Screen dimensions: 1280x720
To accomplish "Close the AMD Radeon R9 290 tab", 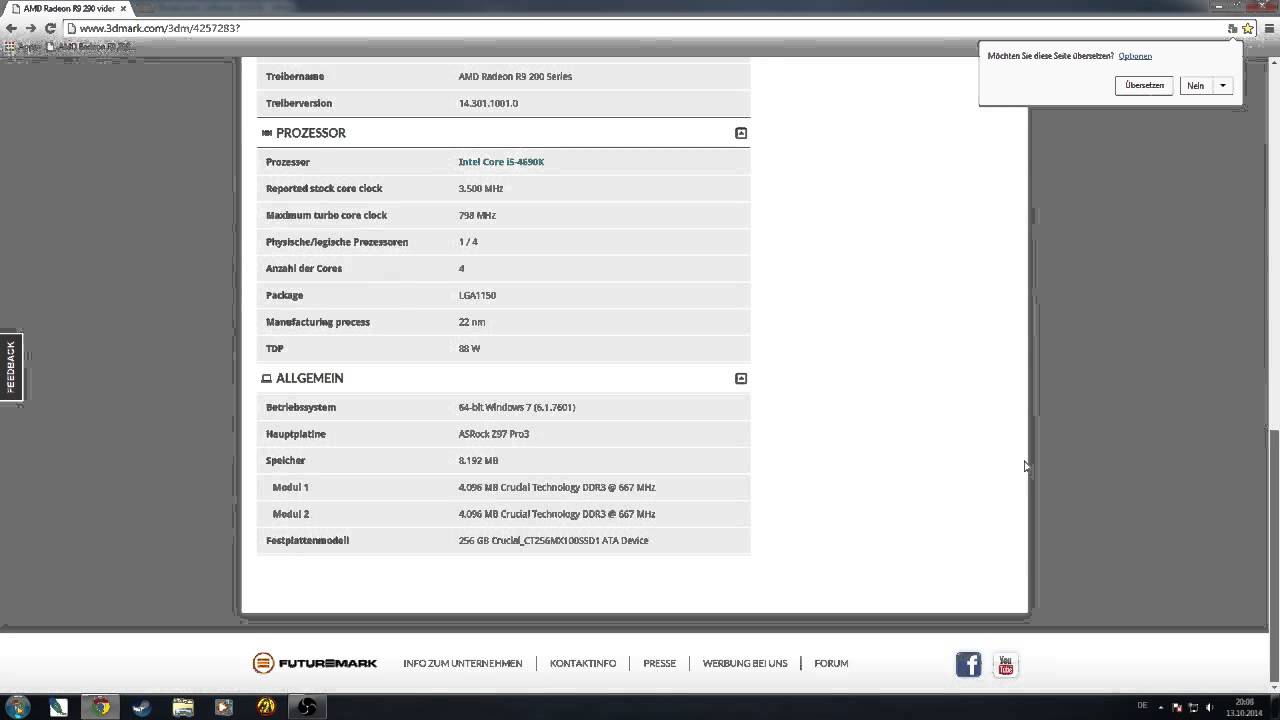I will pos(124,8).
